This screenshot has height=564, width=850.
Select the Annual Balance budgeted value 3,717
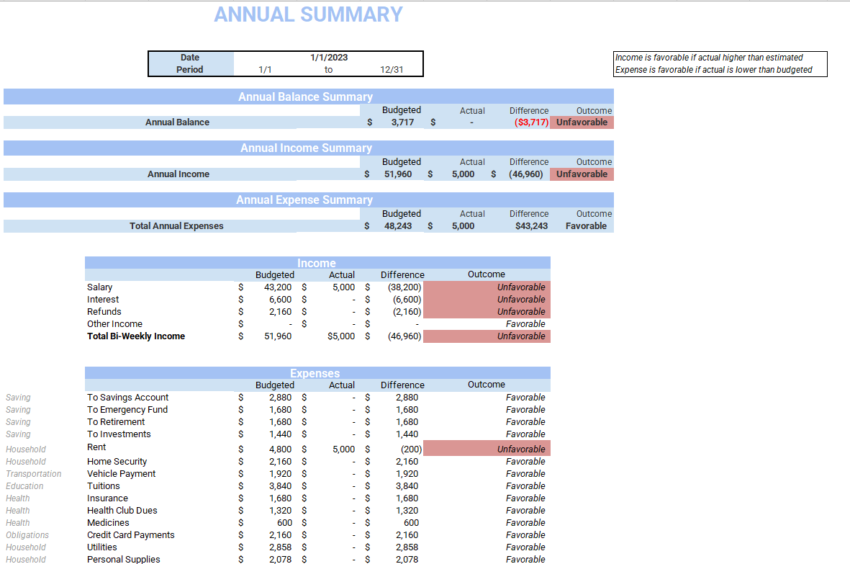402,123
